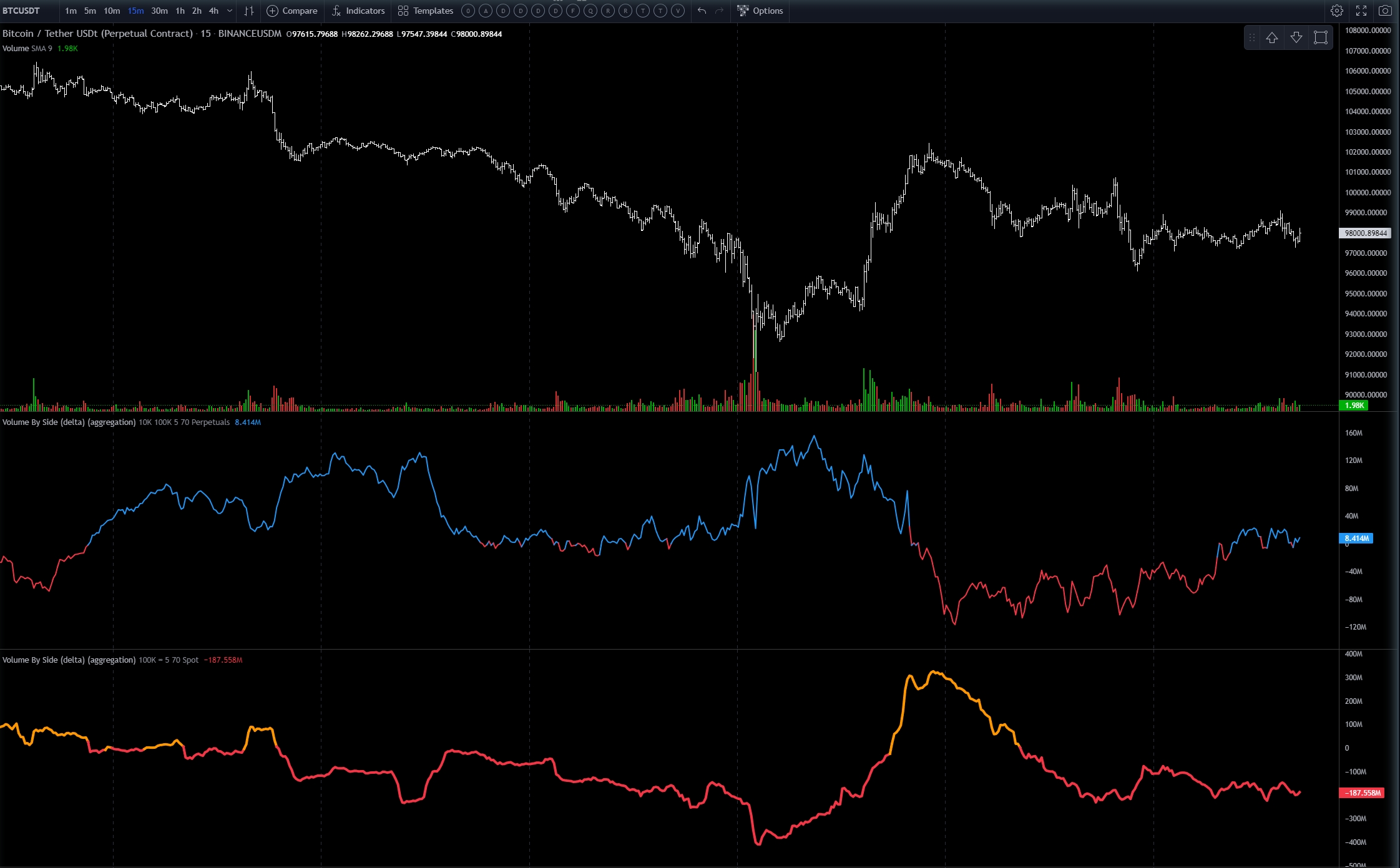Click the up arrow pane button
The image size is (1400, 868).
tap(1272, 37)
